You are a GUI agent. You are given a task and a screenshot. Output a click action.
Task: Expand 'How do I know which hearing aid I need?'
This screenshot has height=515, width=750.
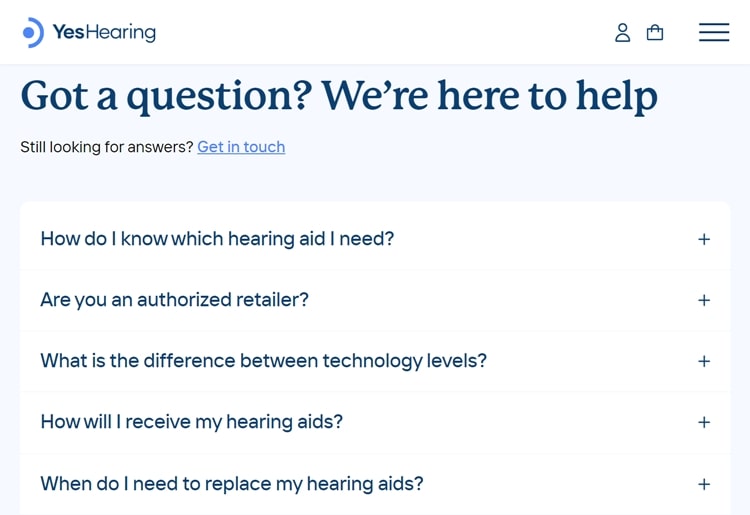coord(217,239)
